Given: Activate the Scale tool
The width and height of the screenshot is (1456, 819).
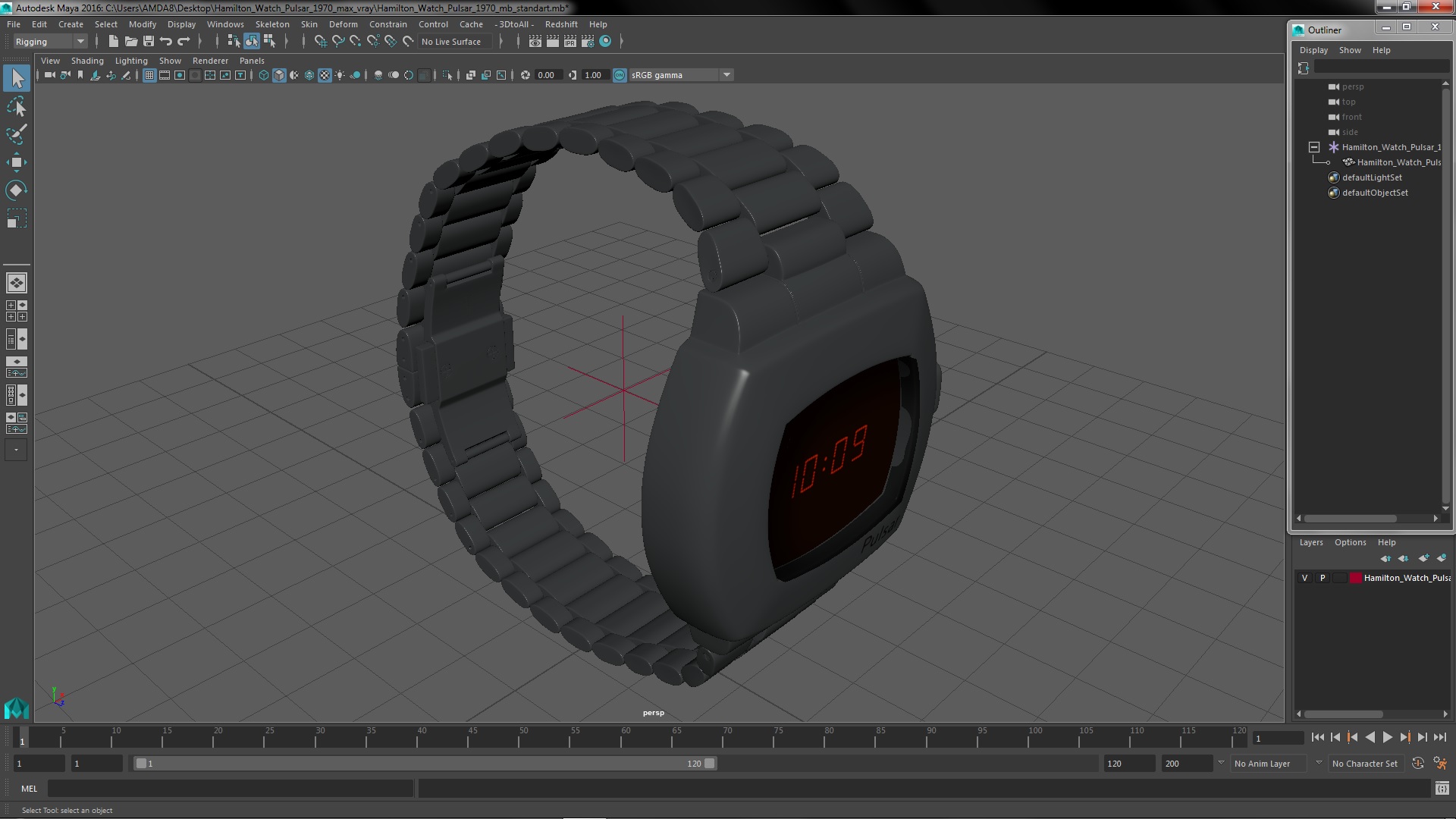Looking at the screenshot, I should click(17, 218).
